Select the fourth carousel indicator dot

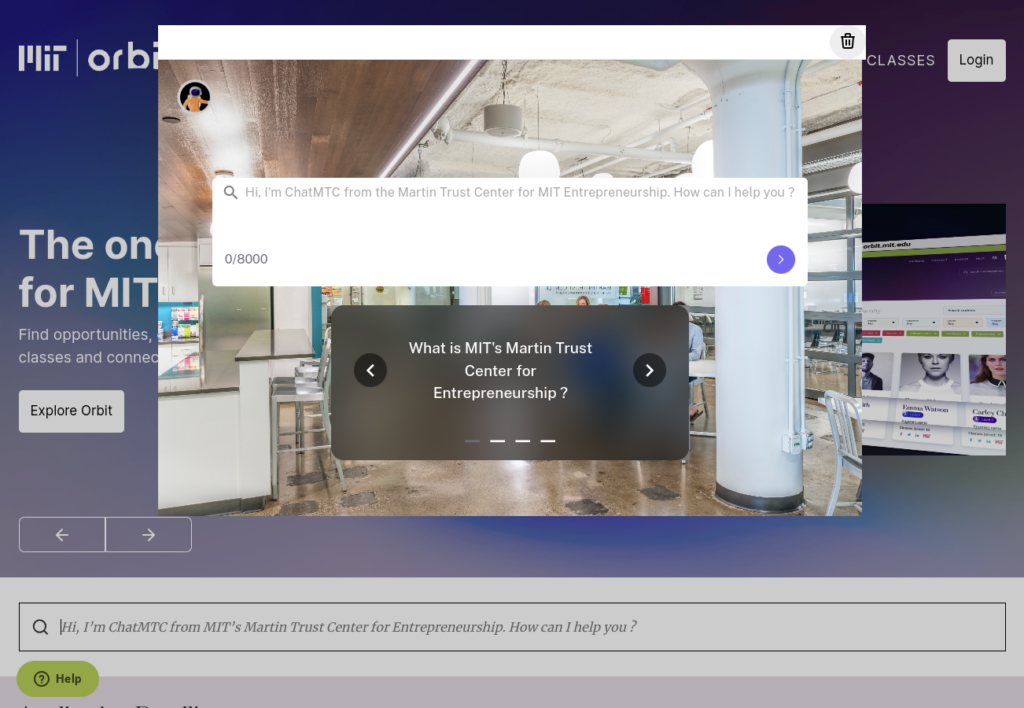547,440
